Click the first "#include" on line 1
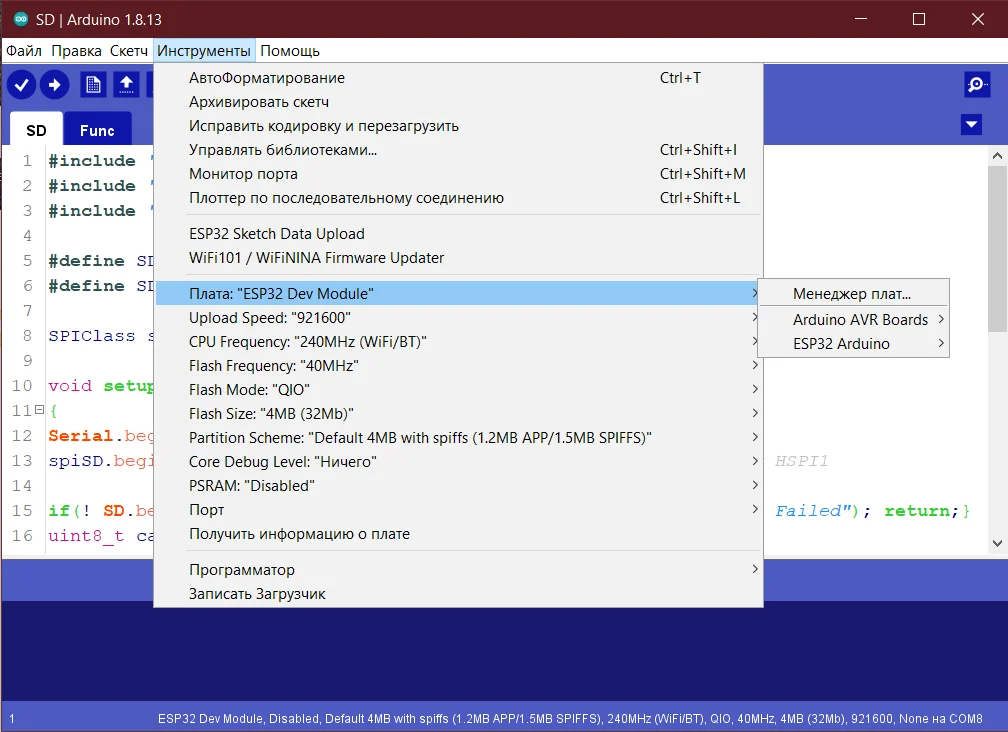Viewport: 1008px width, 732px height. tap(92, 161)
